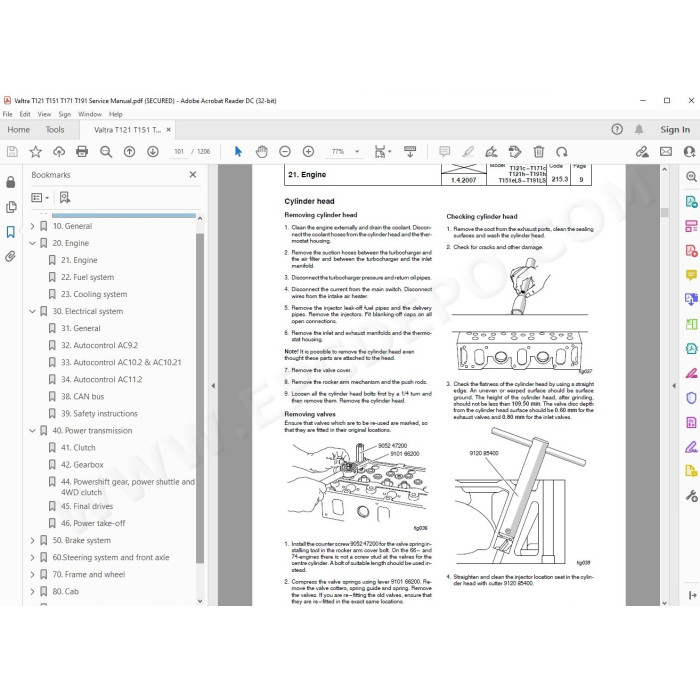Open the View menu
Screen dimensions: 700x700
pos(44,114)
